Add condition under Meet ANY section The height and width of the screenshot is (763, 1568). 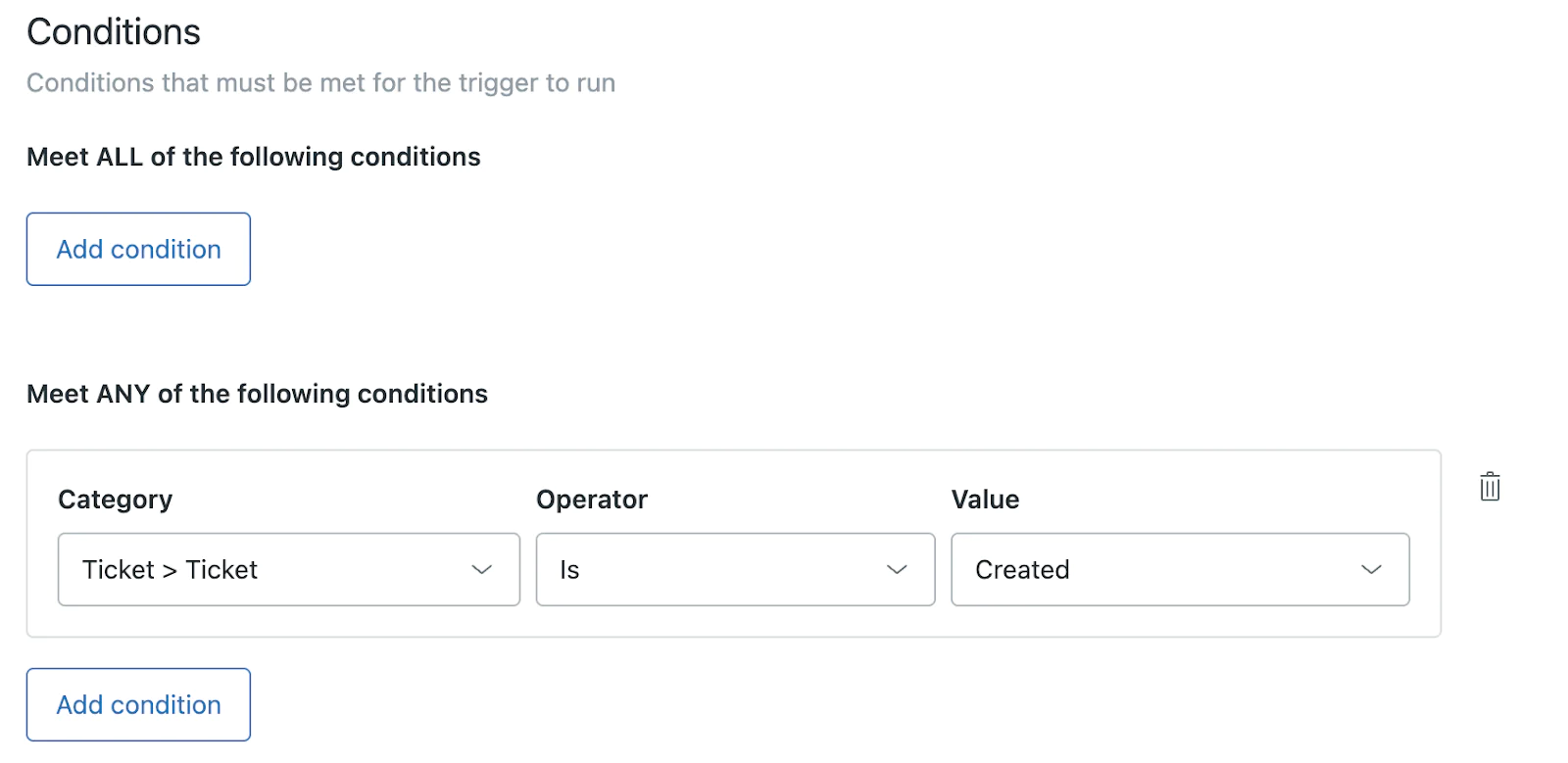137,704
